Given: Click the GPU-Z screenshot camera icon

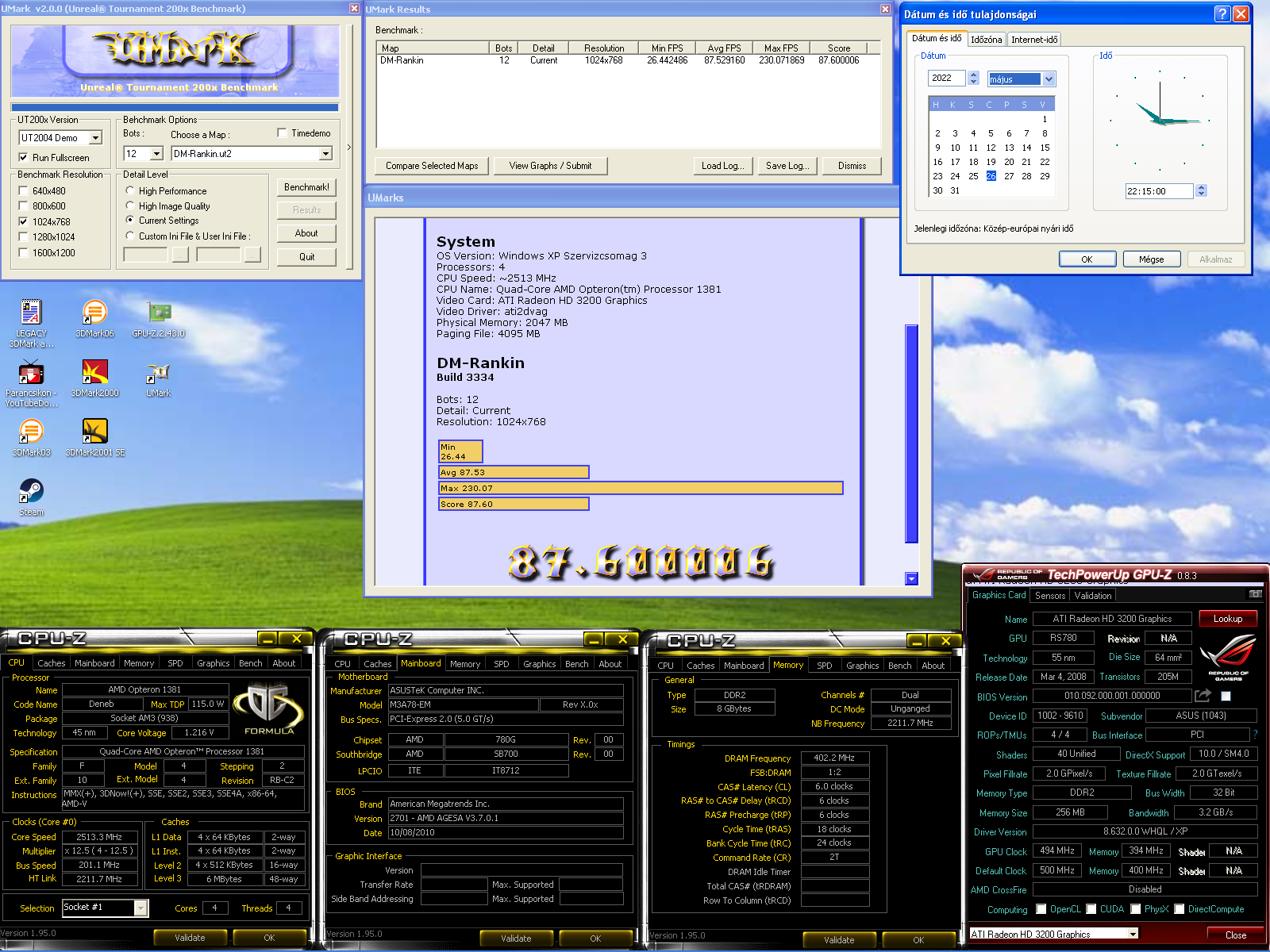Looking at the screenshot, I should 1255,594.
